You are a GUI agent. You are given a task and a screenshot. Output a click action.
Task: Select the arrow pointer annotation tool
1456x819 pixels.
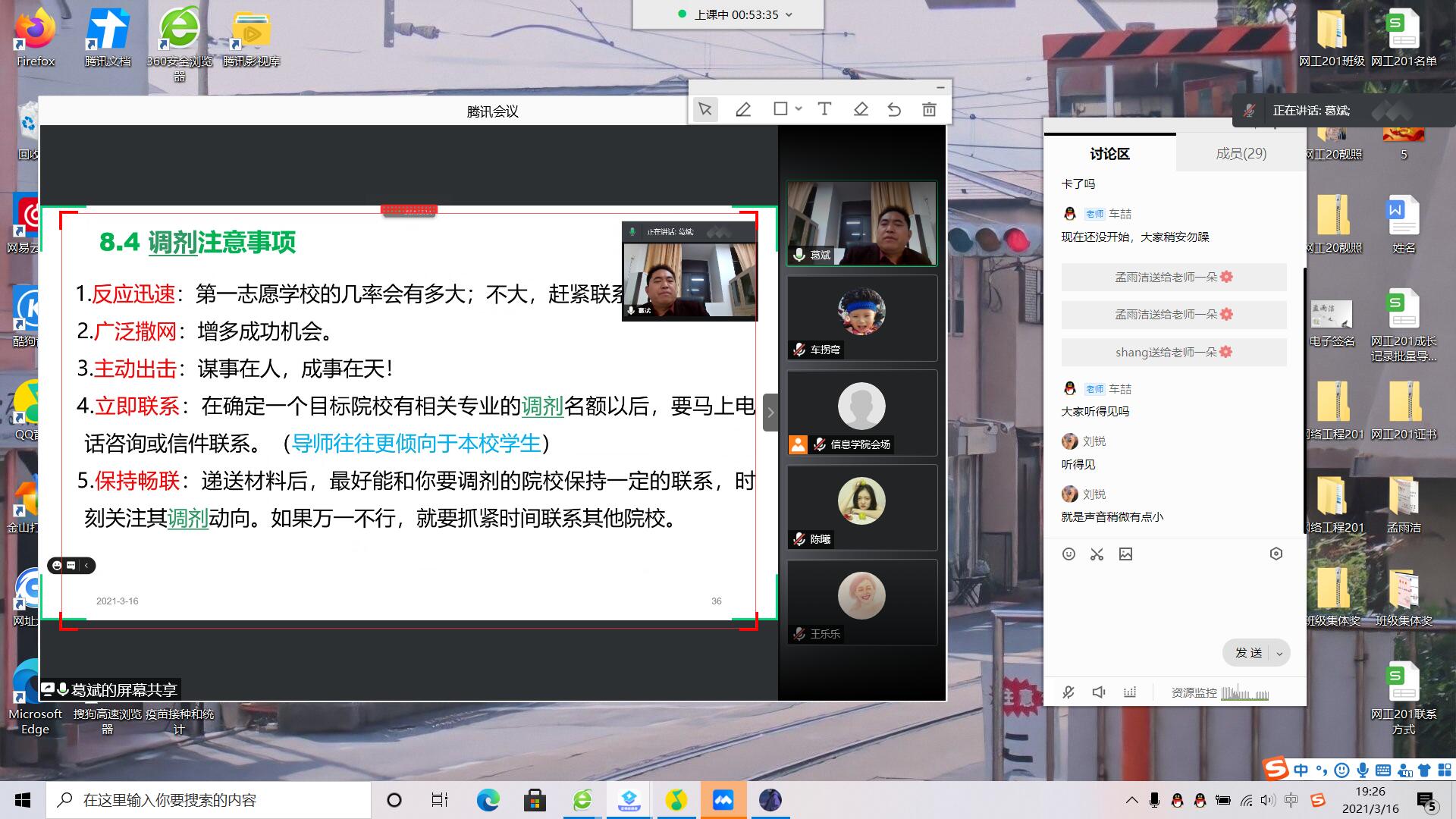pyautogui.click(x=705, y=109)
